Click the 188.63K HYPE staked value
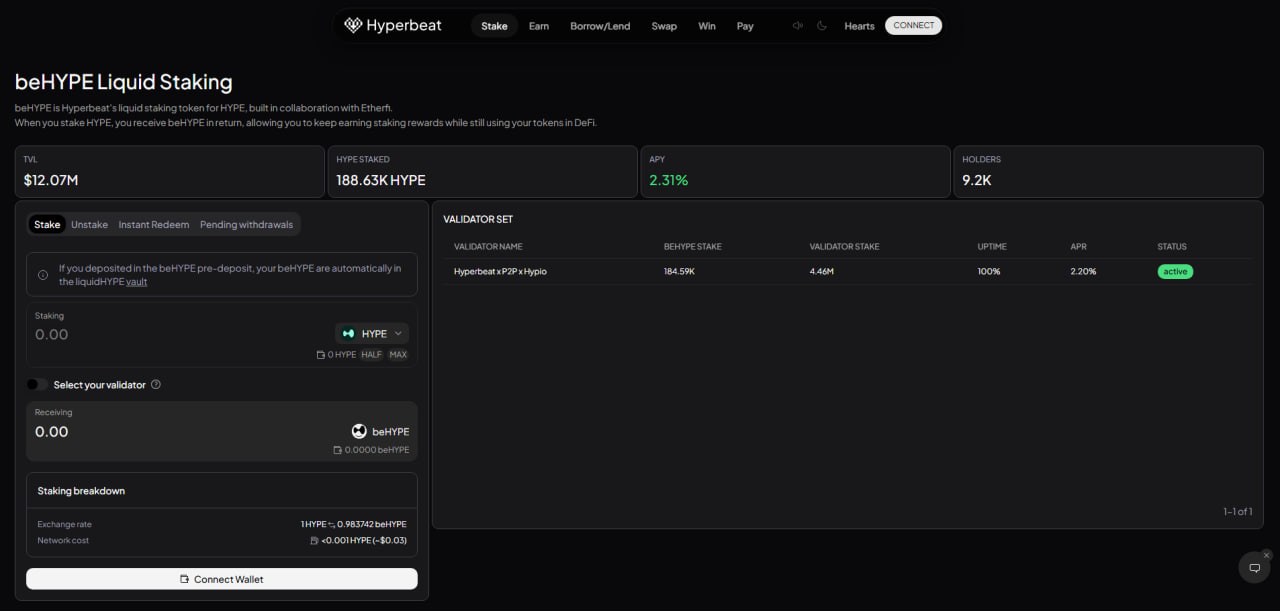The width and height of the screenshot is (1280, 611). tap(381, 181)
